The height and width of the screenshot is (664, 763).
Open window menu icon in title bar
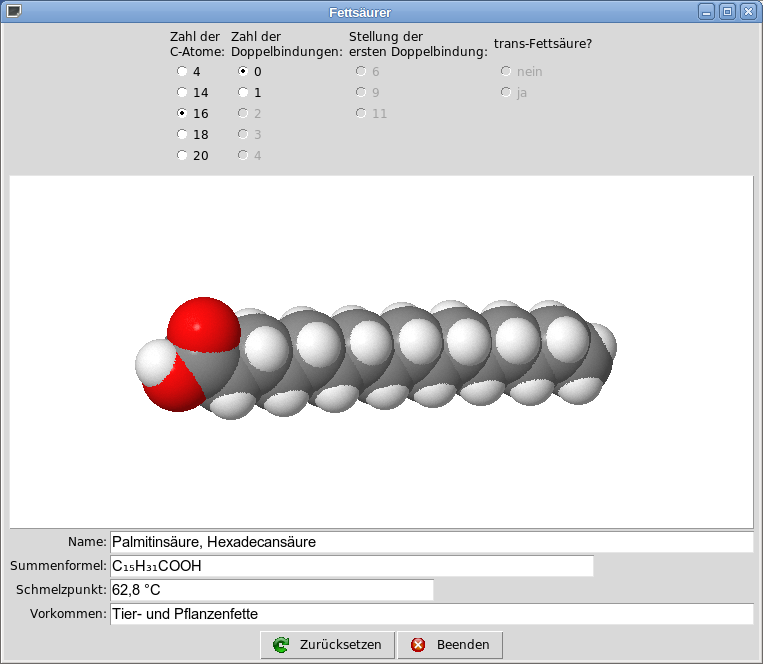click(14, 12)
